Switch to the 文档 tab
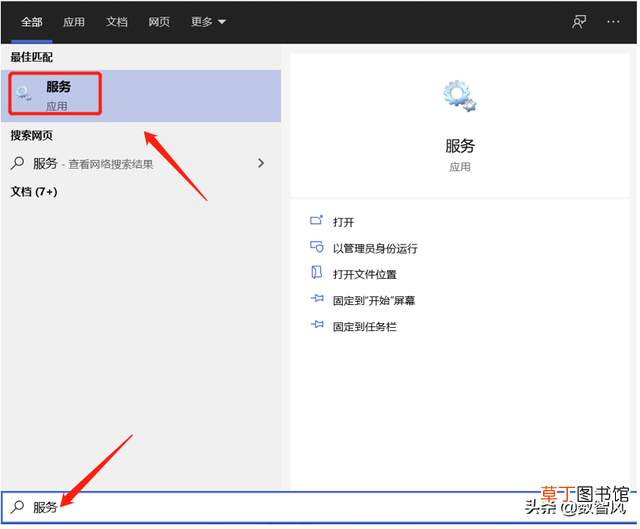This screenshot has height=529, width=640. pos(117,22)
